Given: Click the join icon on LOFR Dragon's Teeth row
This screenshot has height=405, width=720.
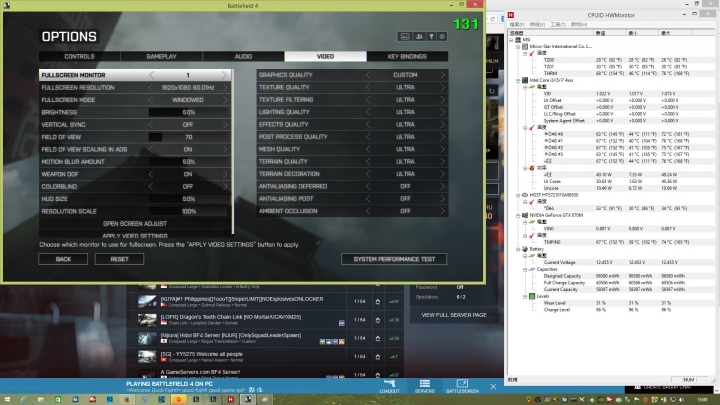Looking at the screenshot, I should [x=377, y=320].
